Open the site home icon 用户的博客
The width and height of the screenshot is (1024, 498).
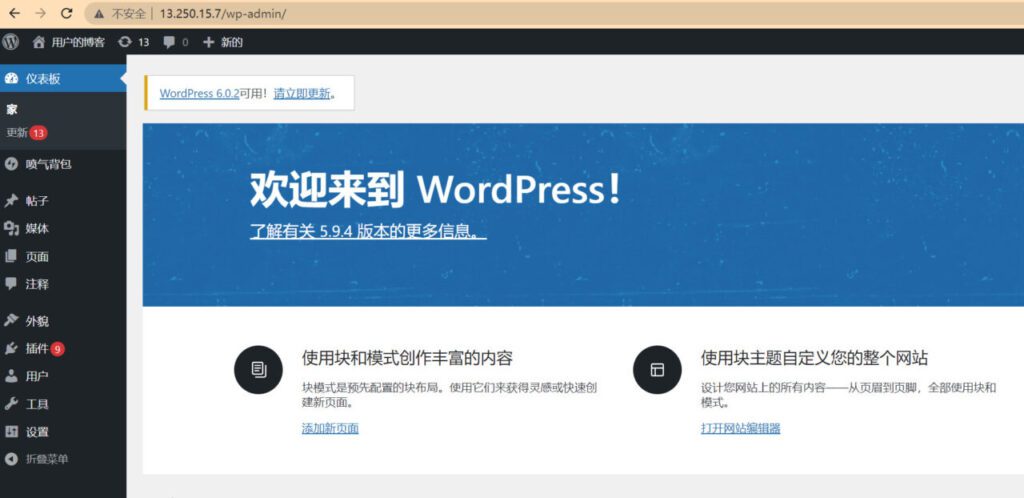point(39,42)
